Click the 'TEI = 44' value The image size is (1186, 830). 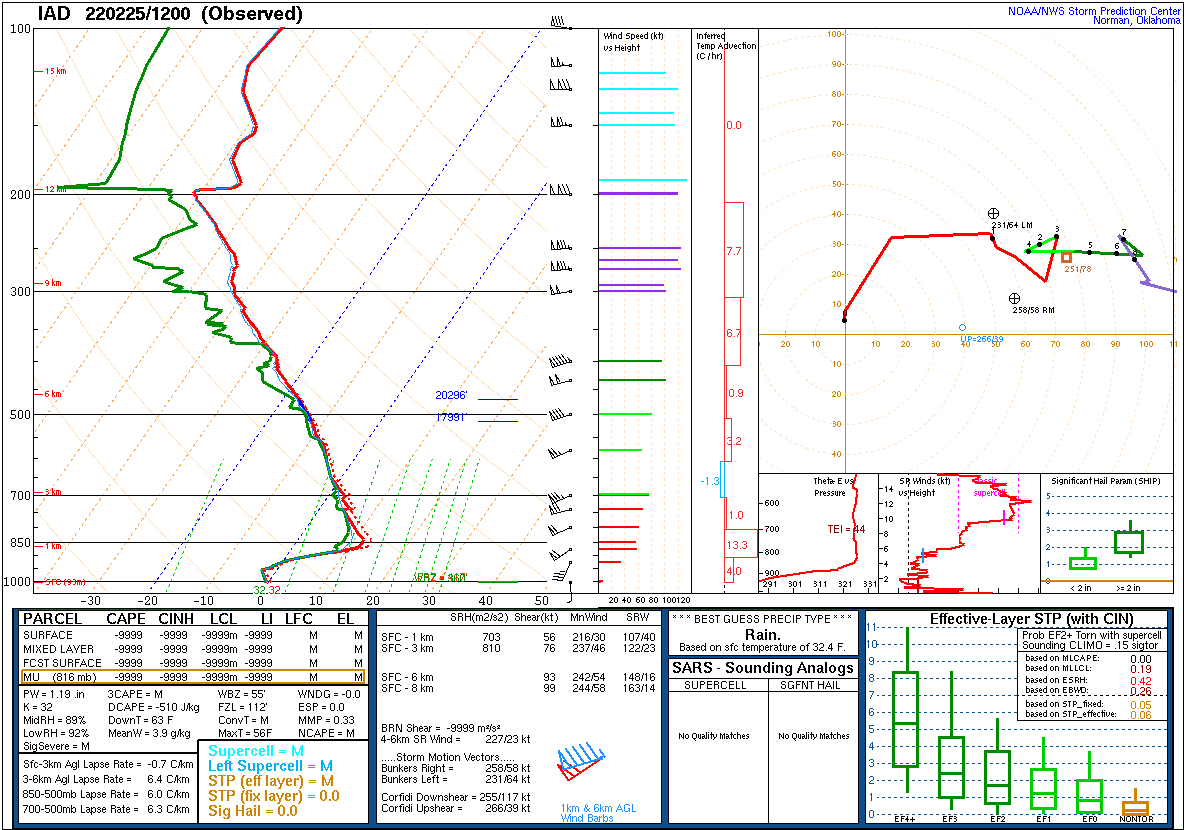click(846, 529)
